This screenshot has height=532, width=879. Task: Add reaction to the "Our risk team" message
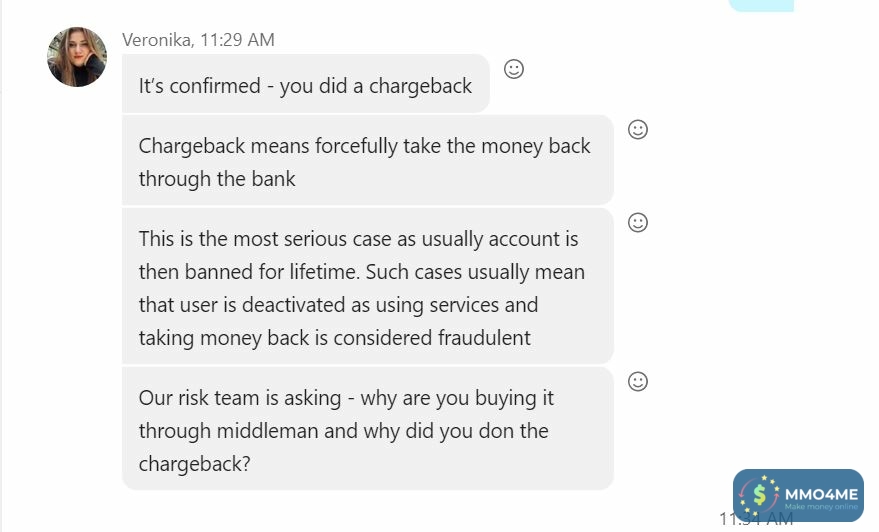click(637, 381)
